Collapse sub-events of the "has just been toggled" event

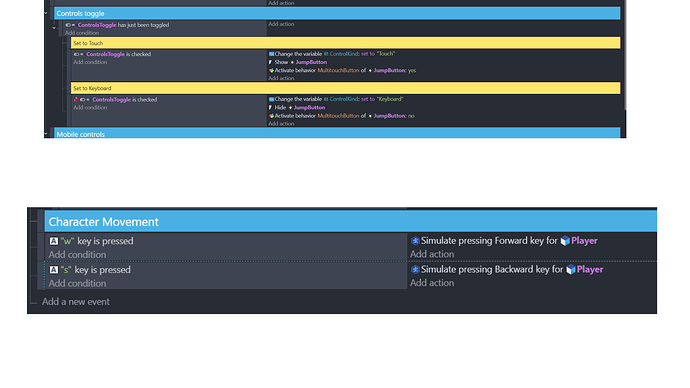pyautogui.click(x=54, y=28)
